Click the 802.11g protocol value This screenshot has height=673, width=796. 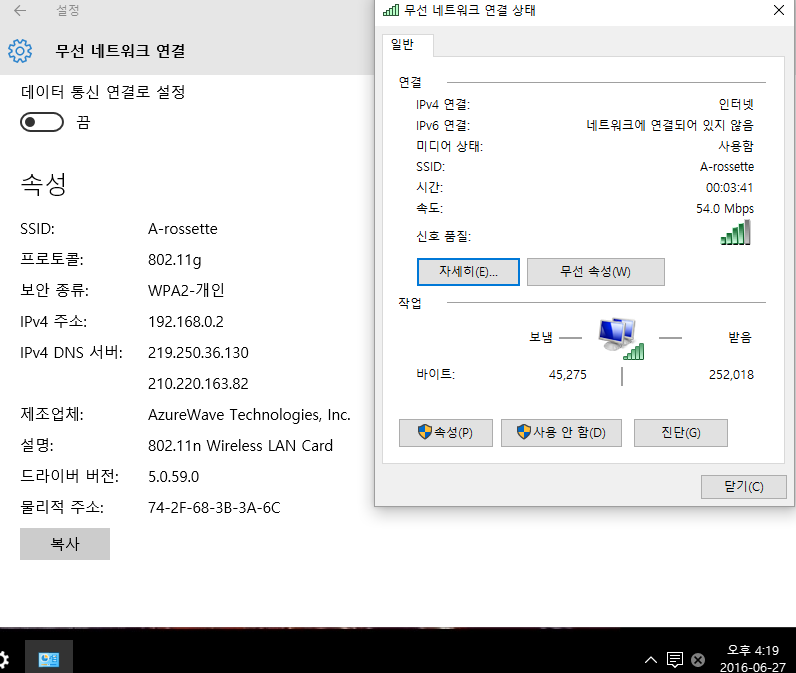click(175, 260)
